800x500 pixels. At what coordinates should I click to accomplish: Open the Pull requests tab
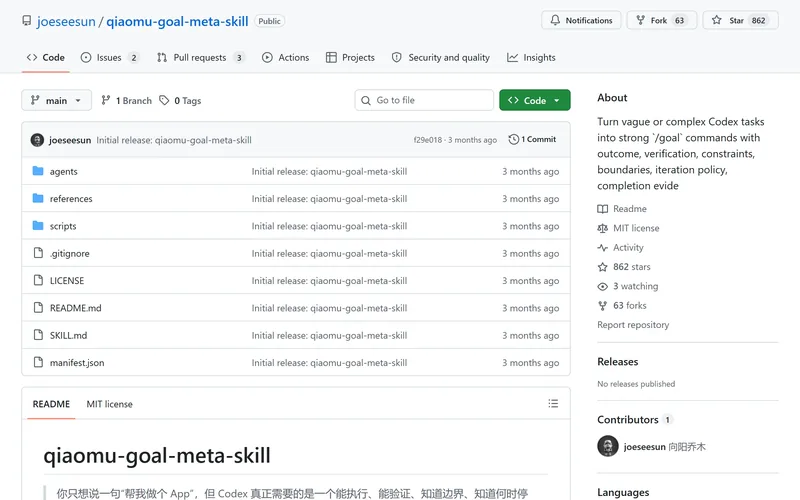201,58
